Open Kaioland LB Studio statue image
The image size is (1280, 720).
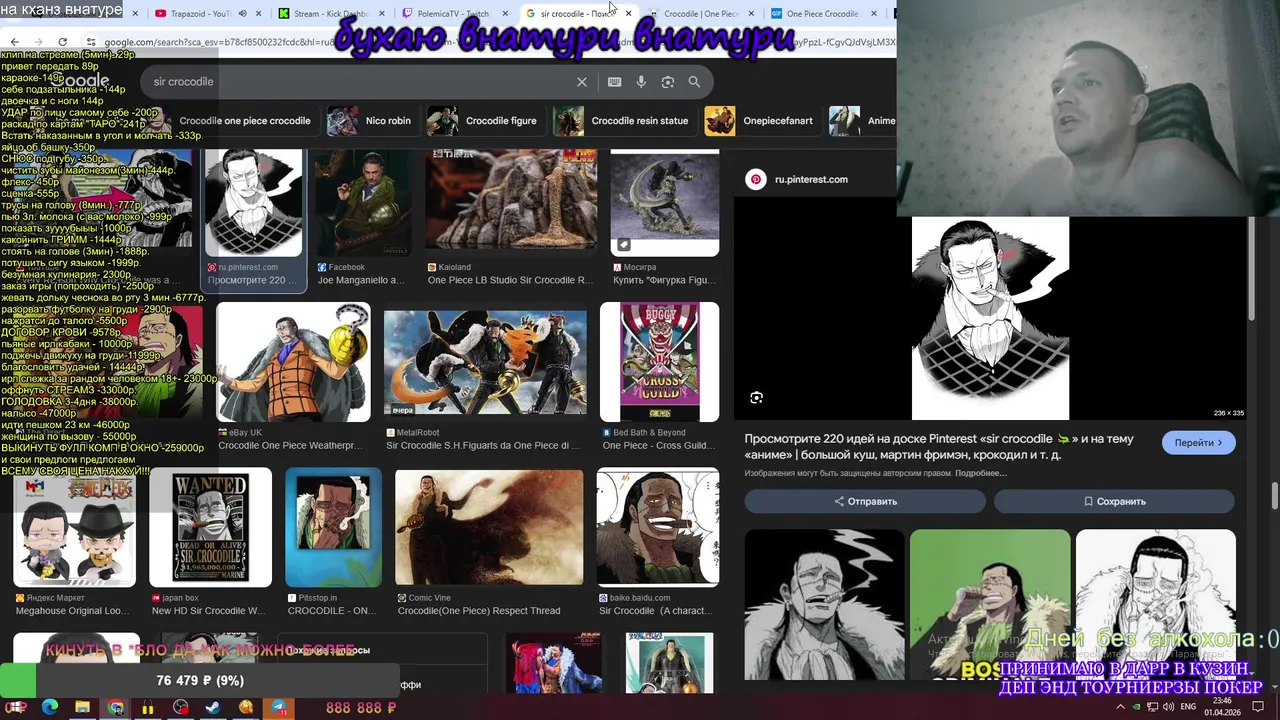click(511, 200)
